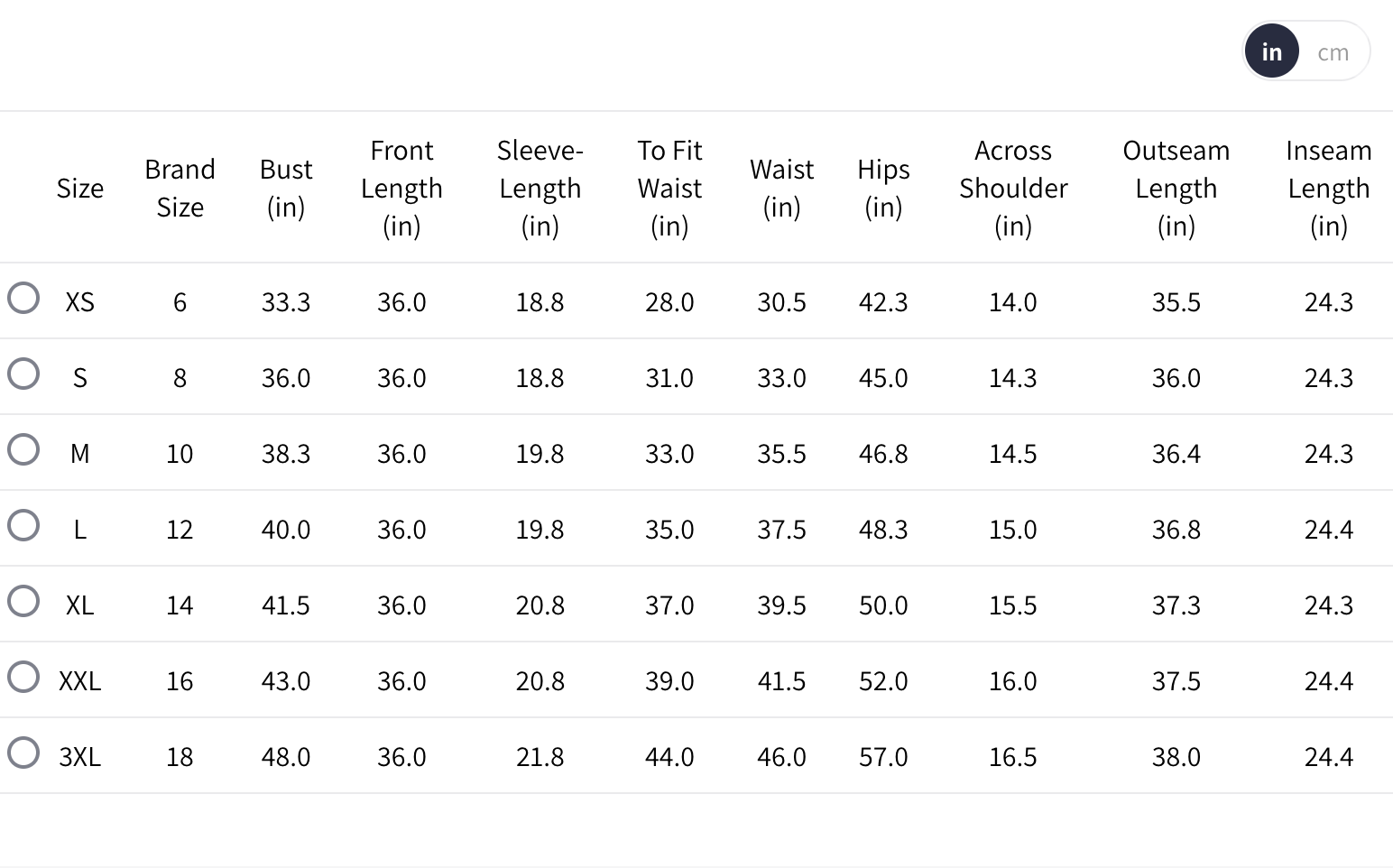The height and width of the screenshot is (868, 1393).
Task: Click the Across Shoulder column header
Action: pyautogui.click(x=1013, y=188)
